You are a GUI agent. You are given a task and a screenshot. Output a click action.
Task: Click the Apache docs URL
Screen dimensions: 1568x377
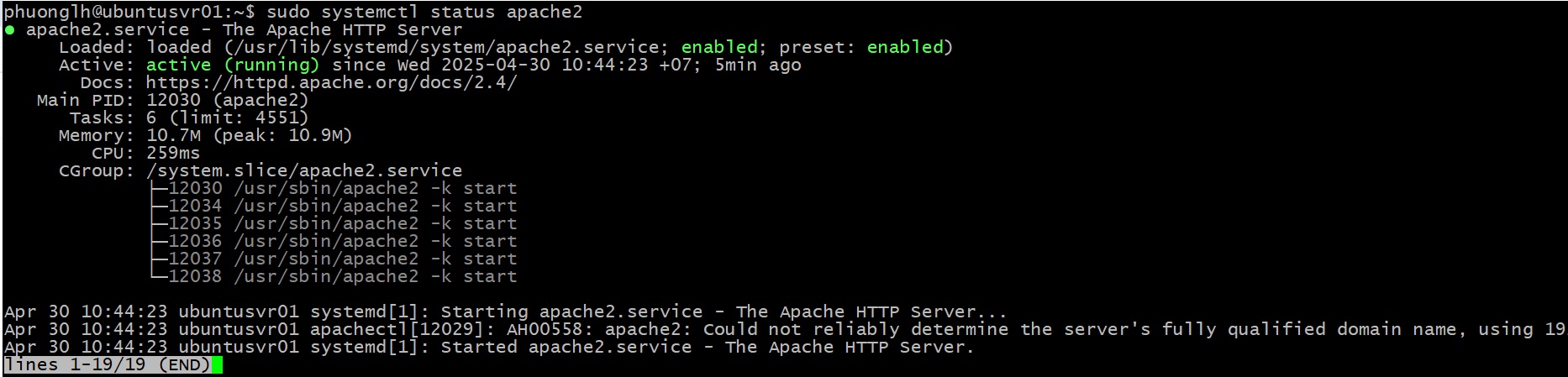click(331, 83)
